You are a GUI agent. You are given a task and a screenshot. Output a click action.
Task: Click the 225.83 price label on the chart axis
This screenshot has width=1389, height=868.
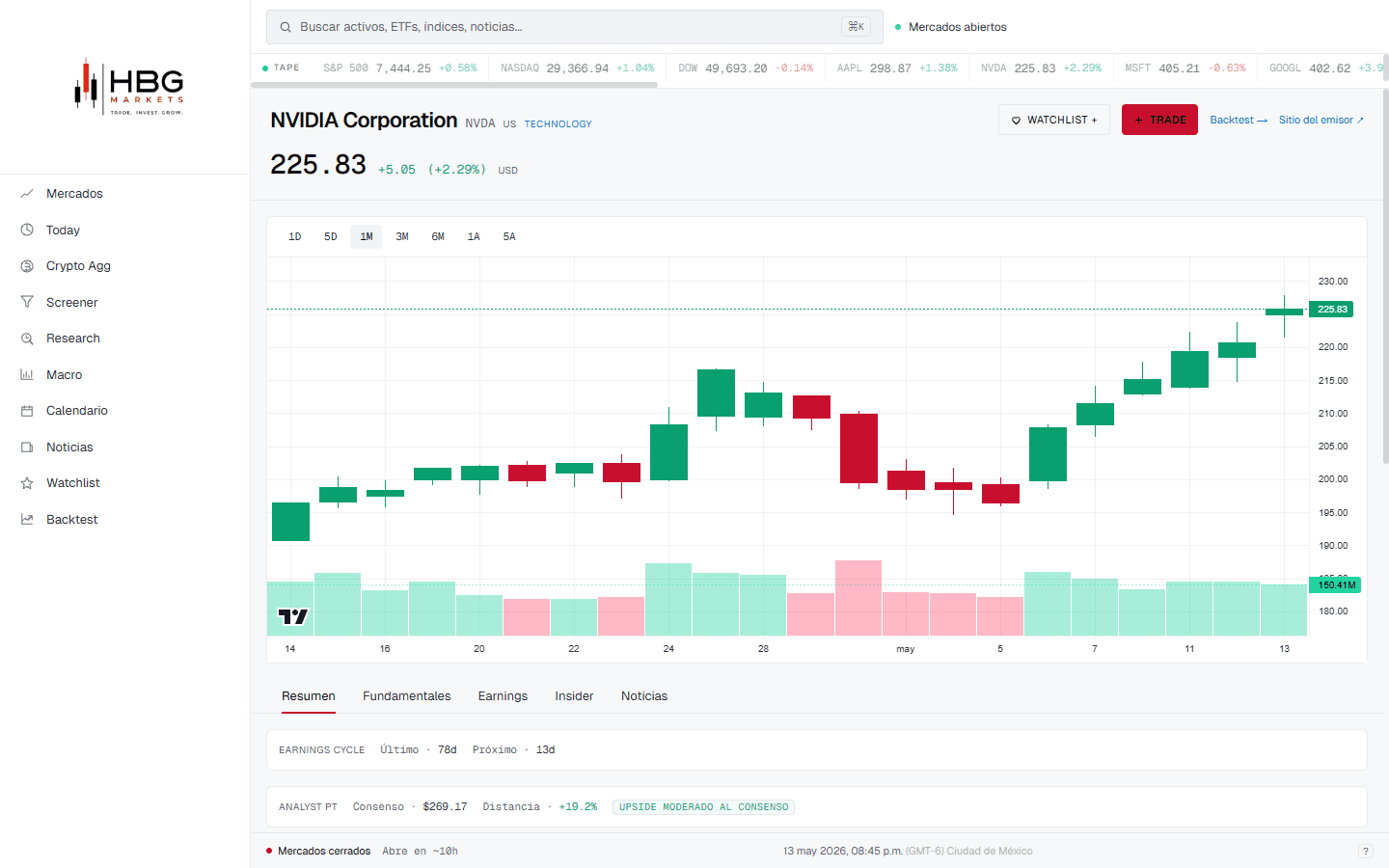coord(1332,310)
